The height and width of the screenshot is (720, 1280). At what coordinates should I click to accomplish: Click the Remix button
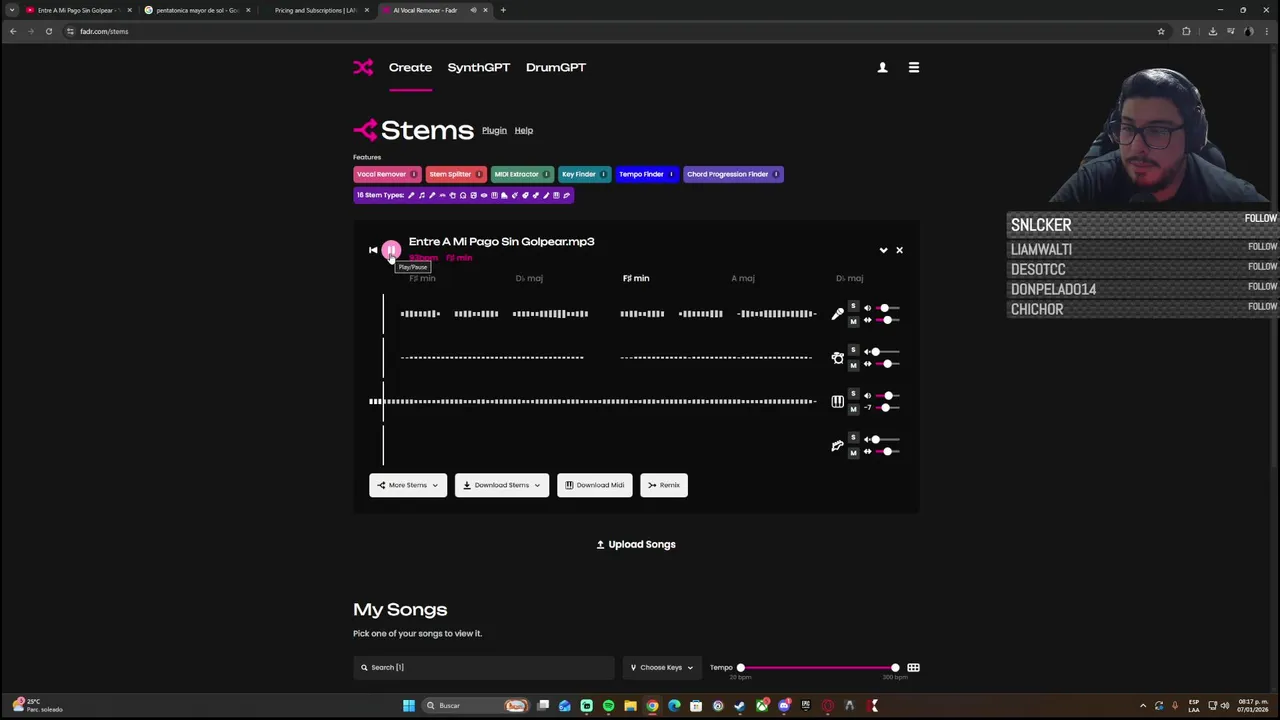pyautogui.click(x=664, y=485)
